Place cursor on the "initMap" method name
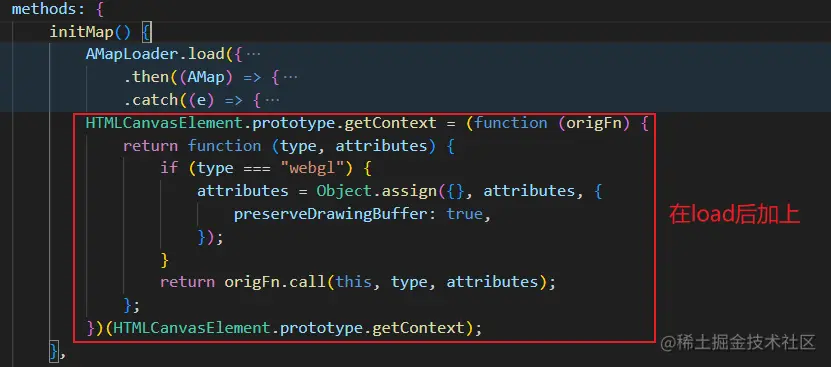This screenshot has width=831, height=367. (82, 32)
